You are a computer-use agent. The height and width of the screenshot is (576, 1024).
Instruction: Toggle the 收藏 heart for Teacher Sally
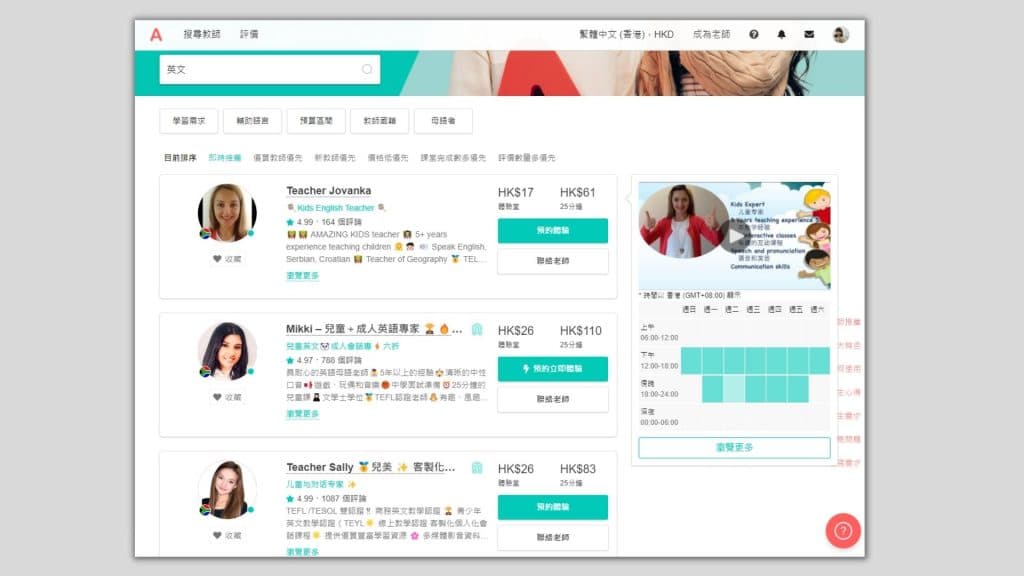tap(227, 535)
